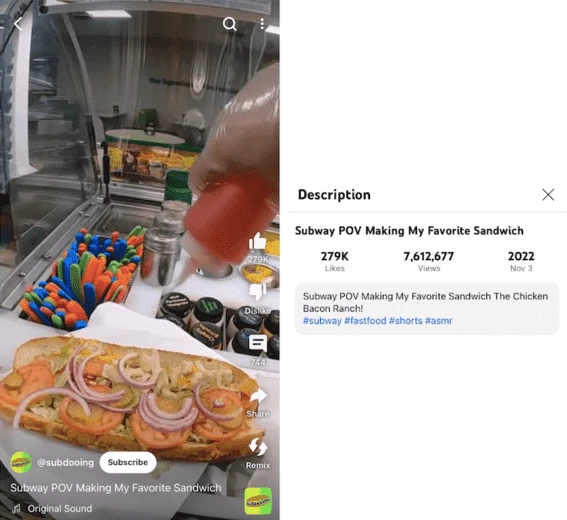The height and width of the screenshot is (520, 567).
Task: Like the video with thumbs up
Action: click(x=258, y=241)
